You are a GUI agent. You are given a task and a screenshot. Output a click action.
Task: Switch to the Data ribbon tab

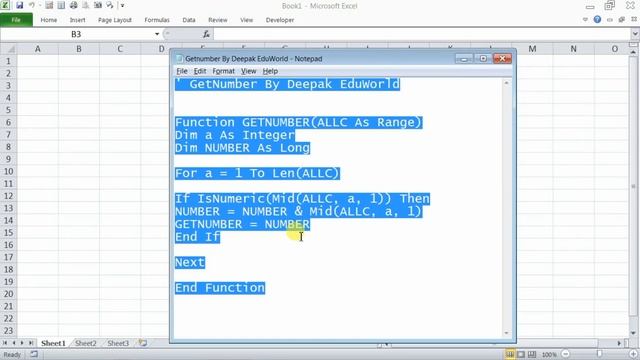[189, 20]
